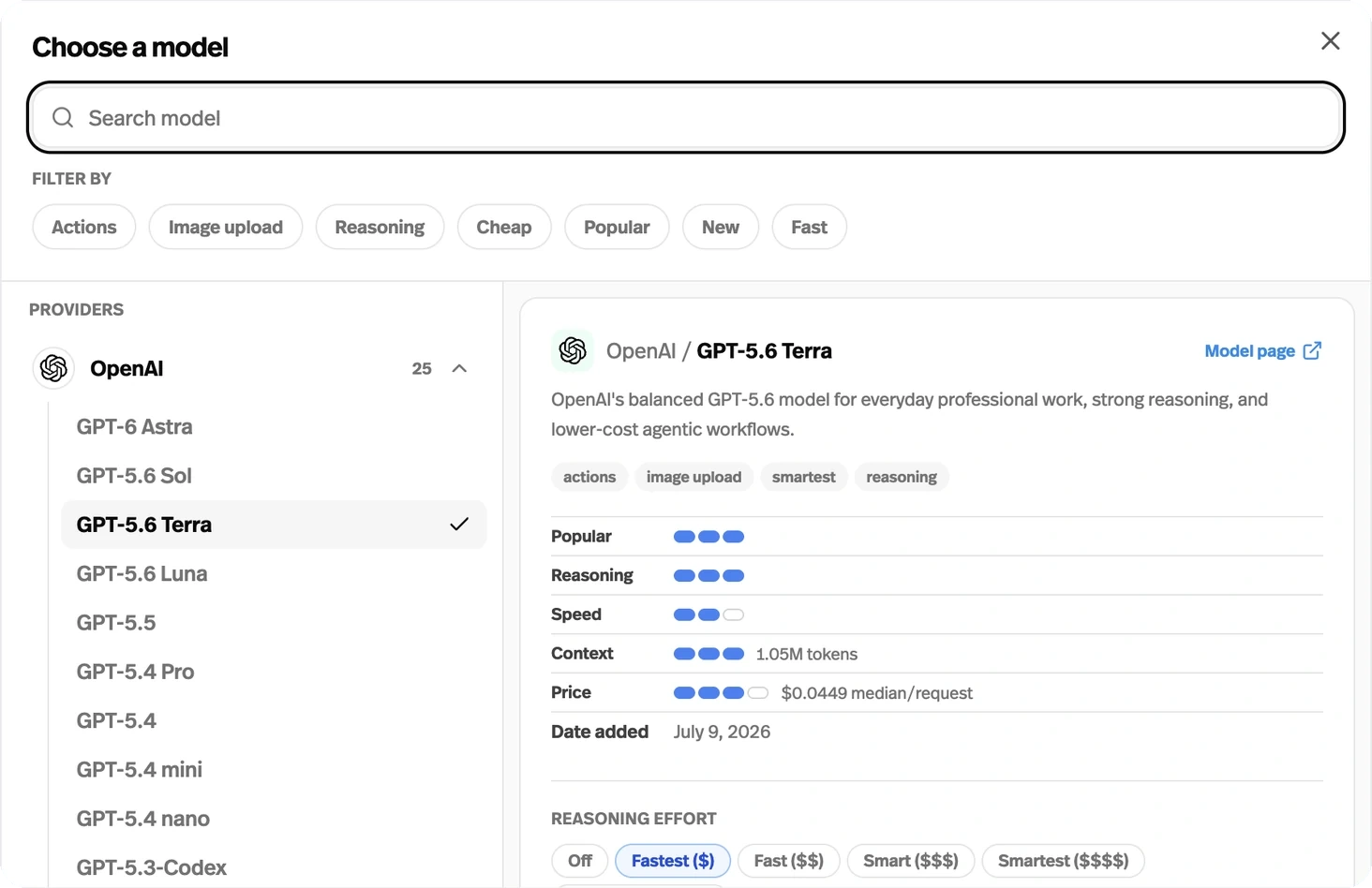Close the Choose a model dialog
1372x888 pixels.
(x=1330, y=41)
